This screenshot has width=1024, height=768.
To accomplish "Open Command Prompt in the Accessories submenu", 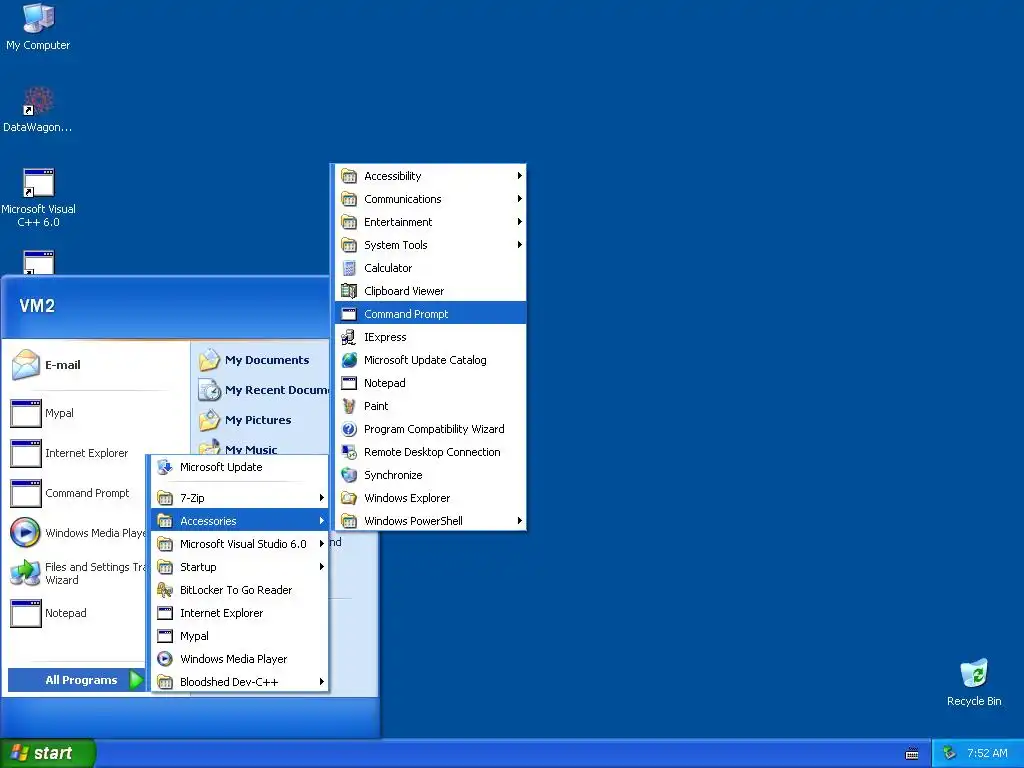I will click(430, 313).
